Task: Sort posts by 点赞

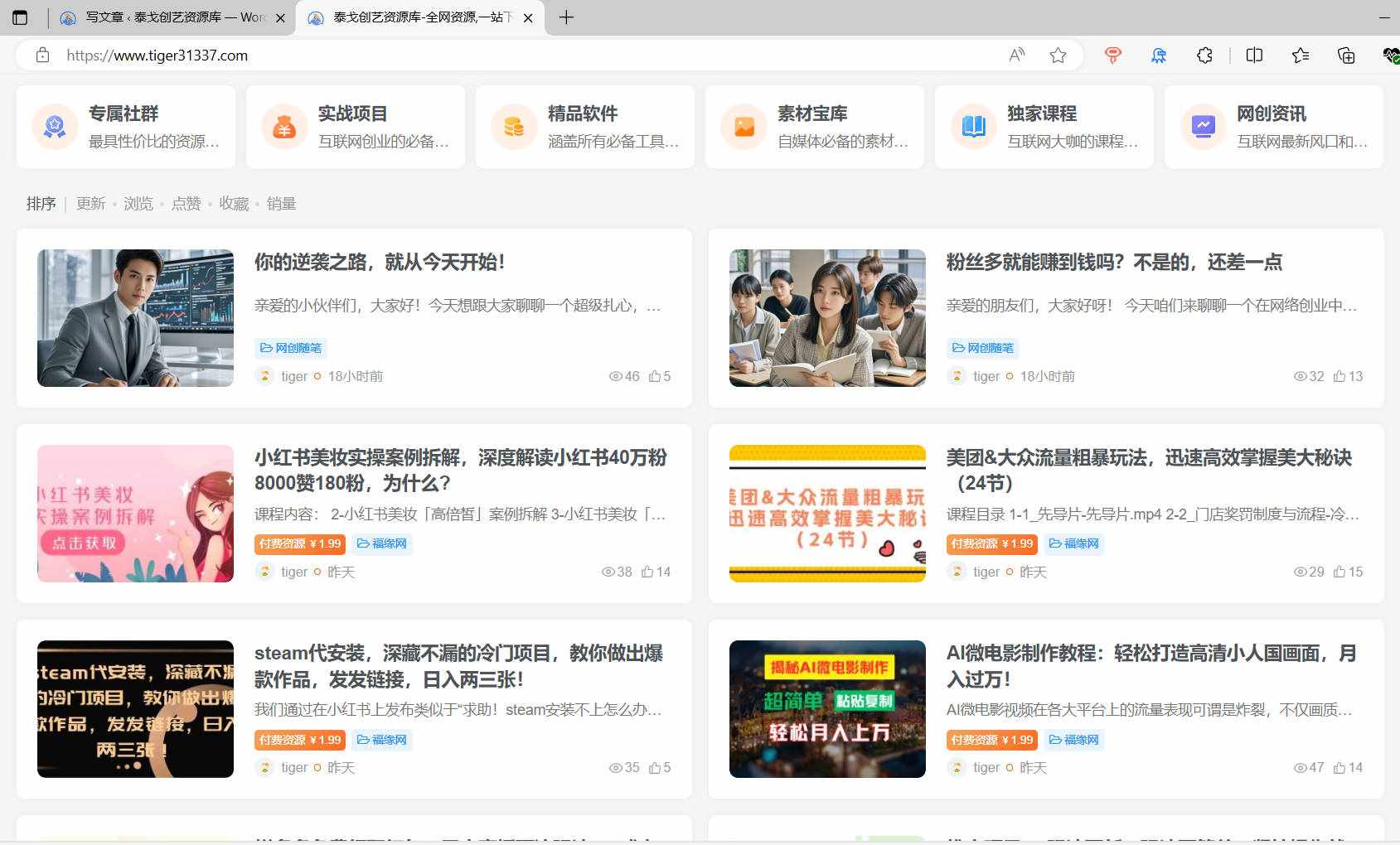Action: click(x=187, y=204)
